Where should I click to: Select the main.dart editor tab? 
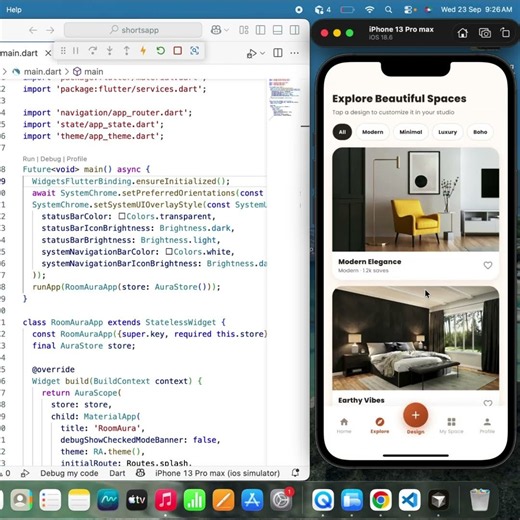pyautogui.click(x=19, y=53)
